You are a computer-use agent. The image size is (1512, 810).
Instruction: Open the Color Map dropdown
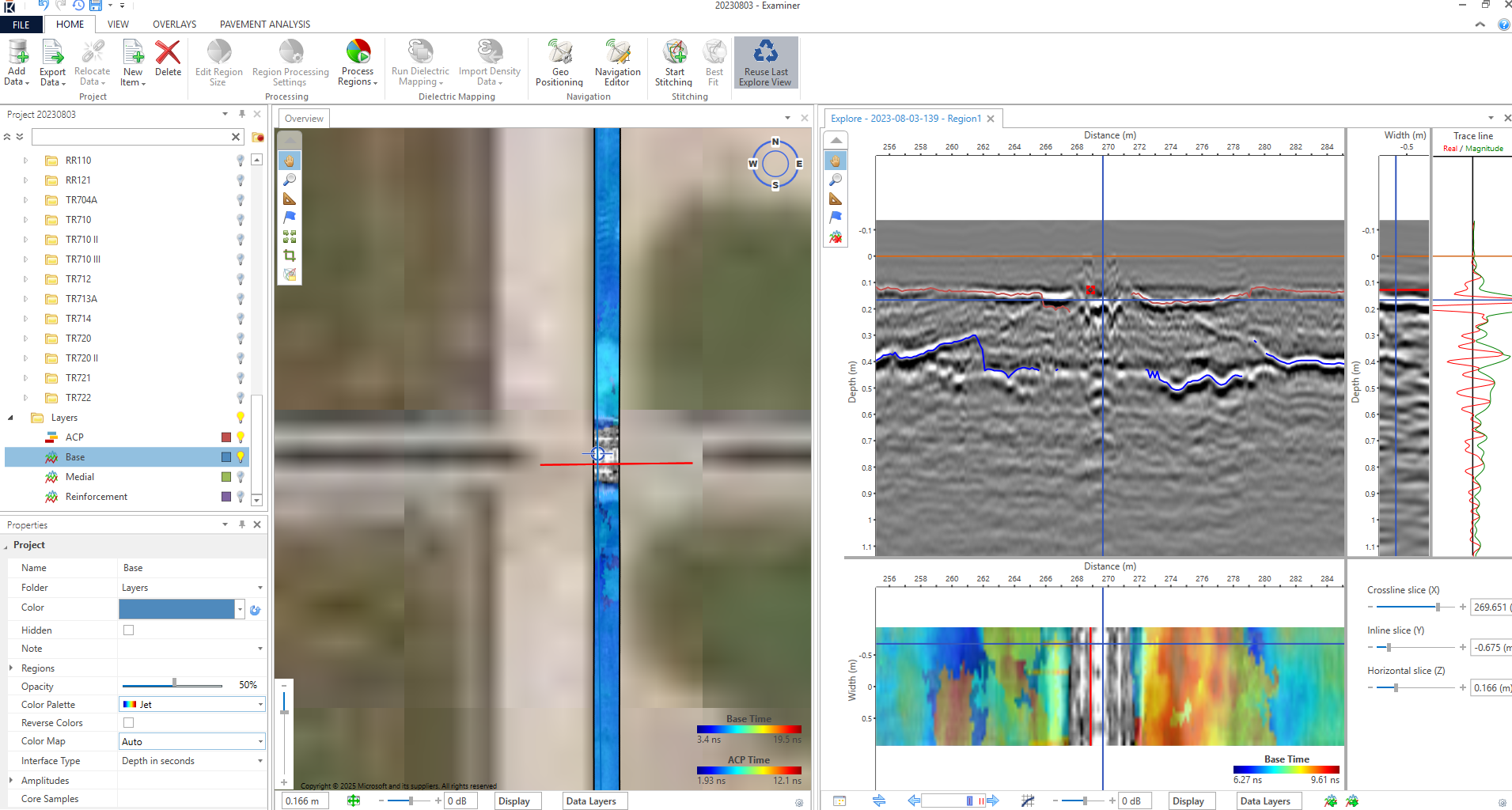[x=260, y=741]
